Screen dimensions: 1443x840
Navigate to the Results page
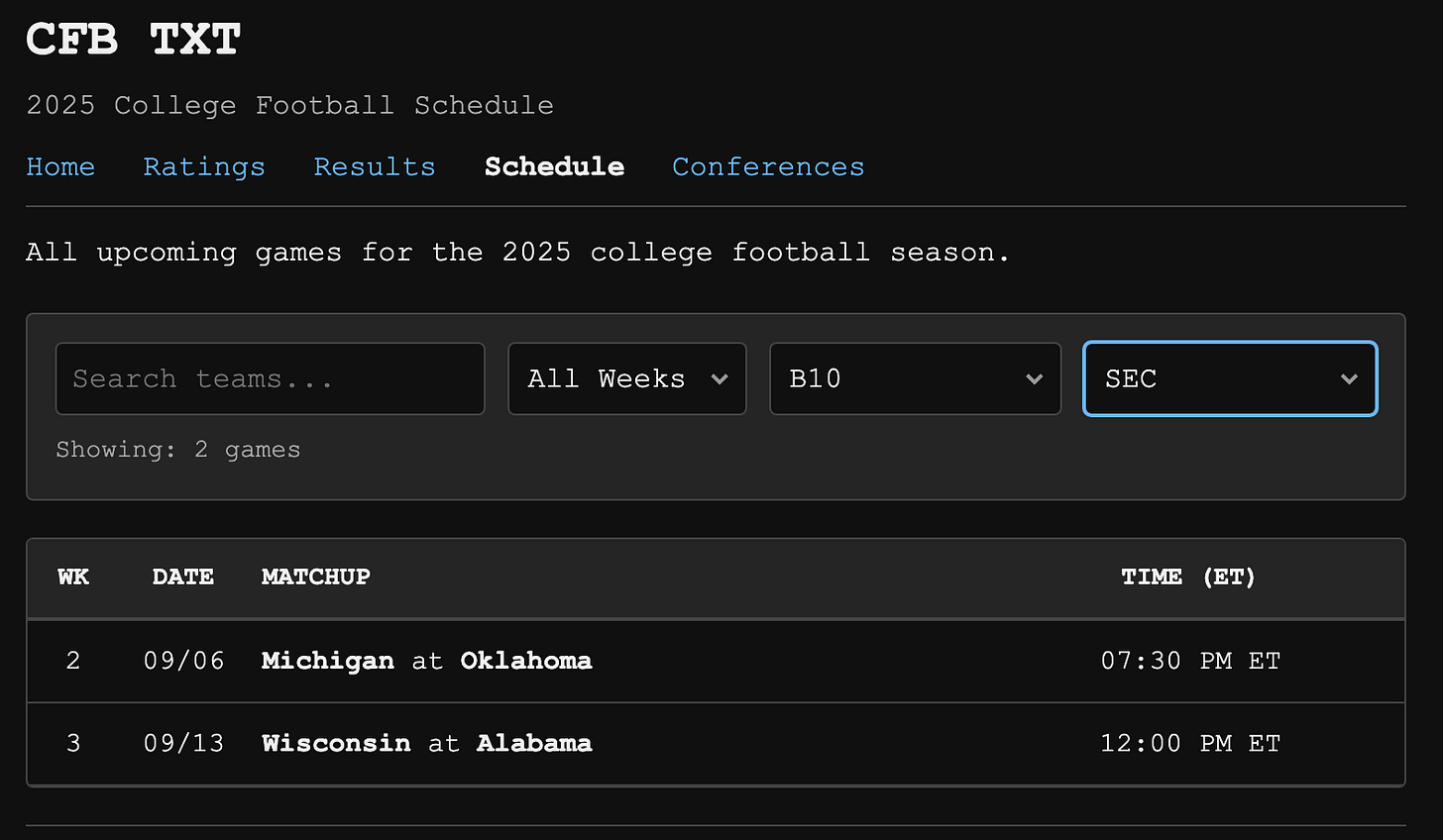coord(375,166)
